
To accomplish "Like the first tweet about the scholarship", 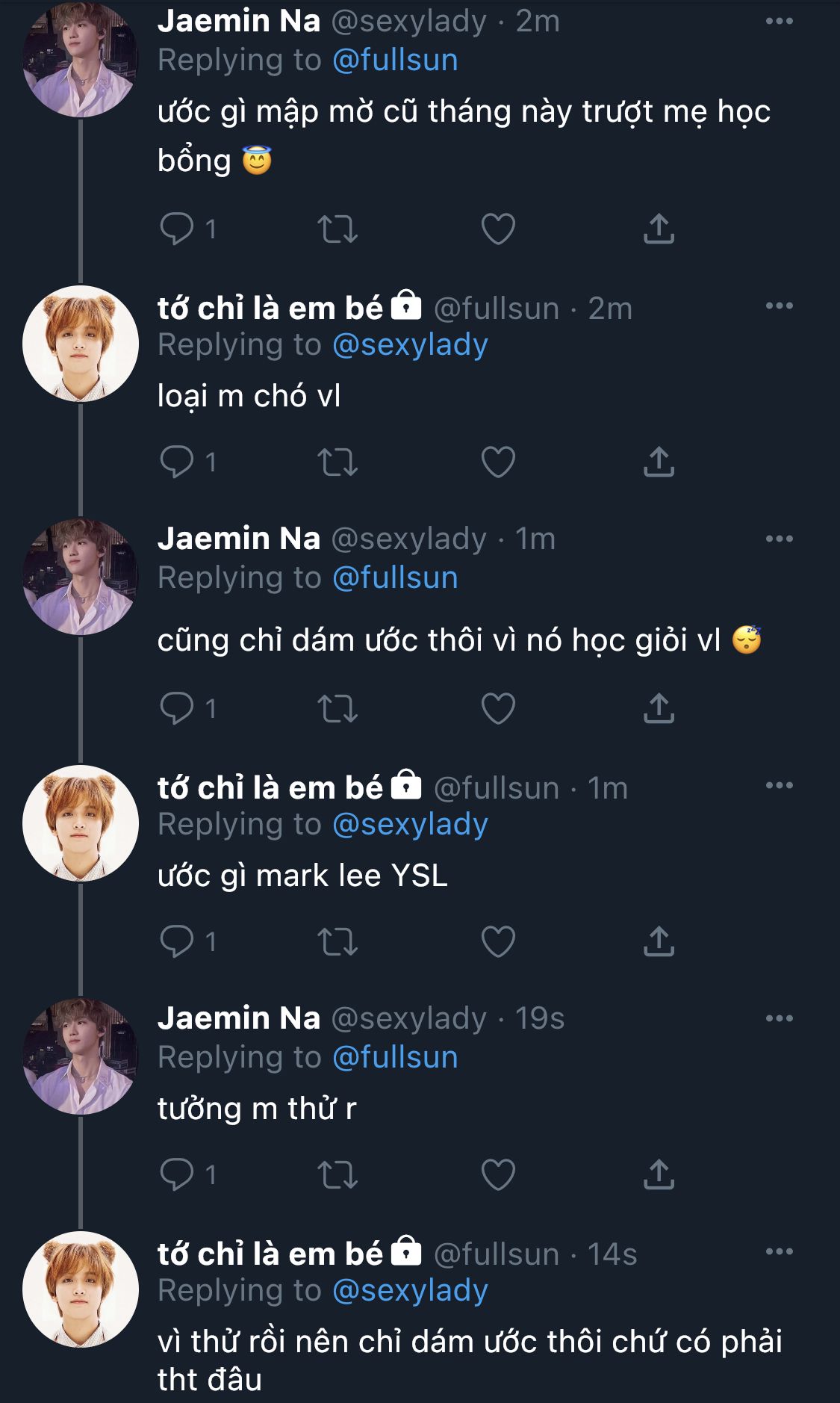I will 498,229.
